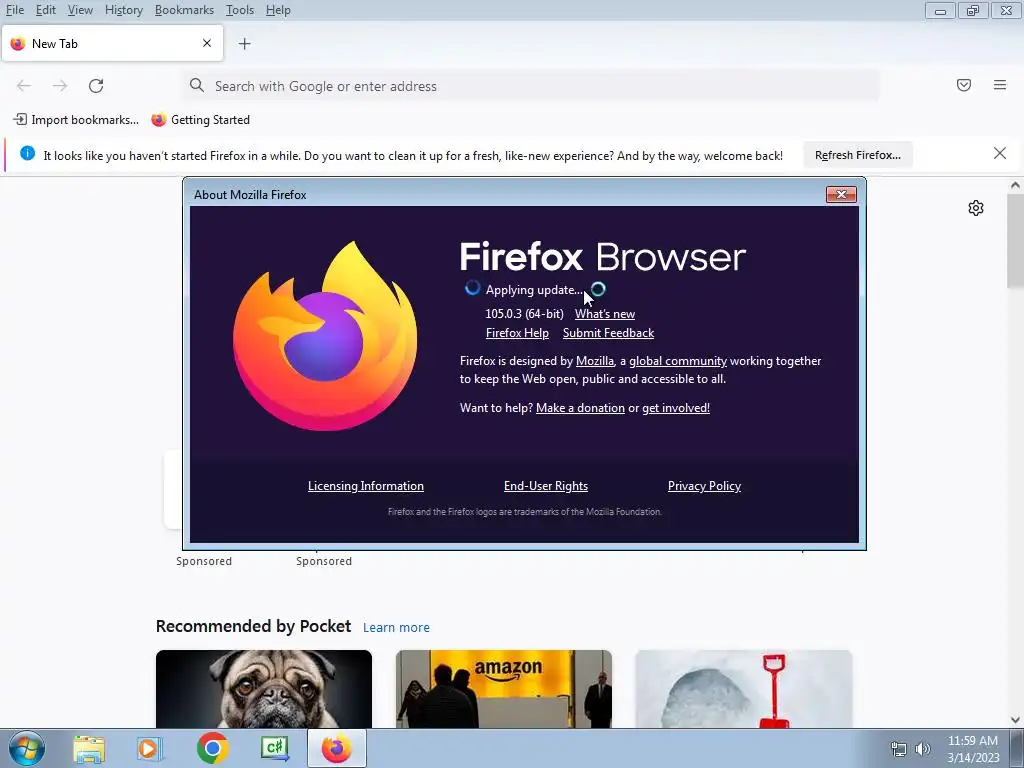Screen dimensions: 1024x768
Task: Open the C# application taskbar icon
Action: [275, 748]
